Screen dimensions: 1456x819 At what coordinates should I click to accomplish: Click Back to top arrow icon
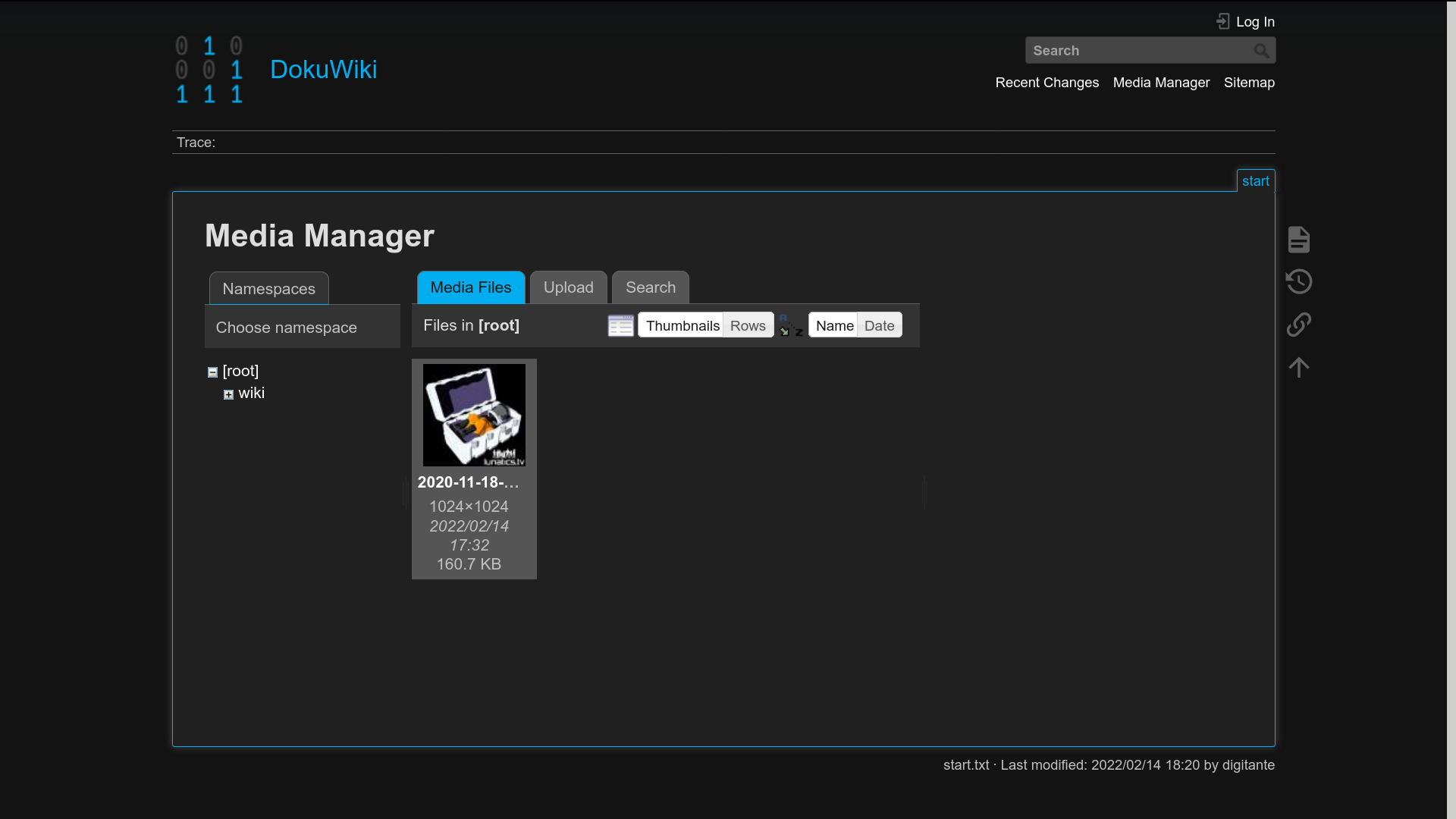1298,368
